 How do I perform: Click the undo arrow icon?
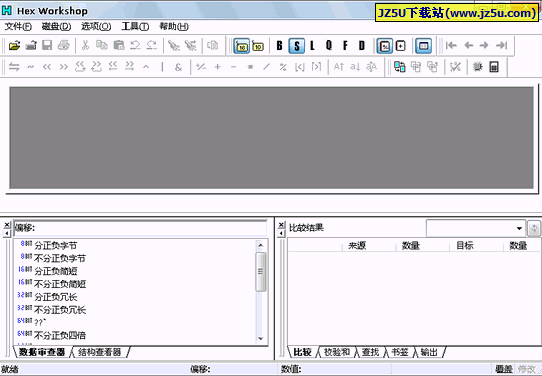[x=135, y=45]
